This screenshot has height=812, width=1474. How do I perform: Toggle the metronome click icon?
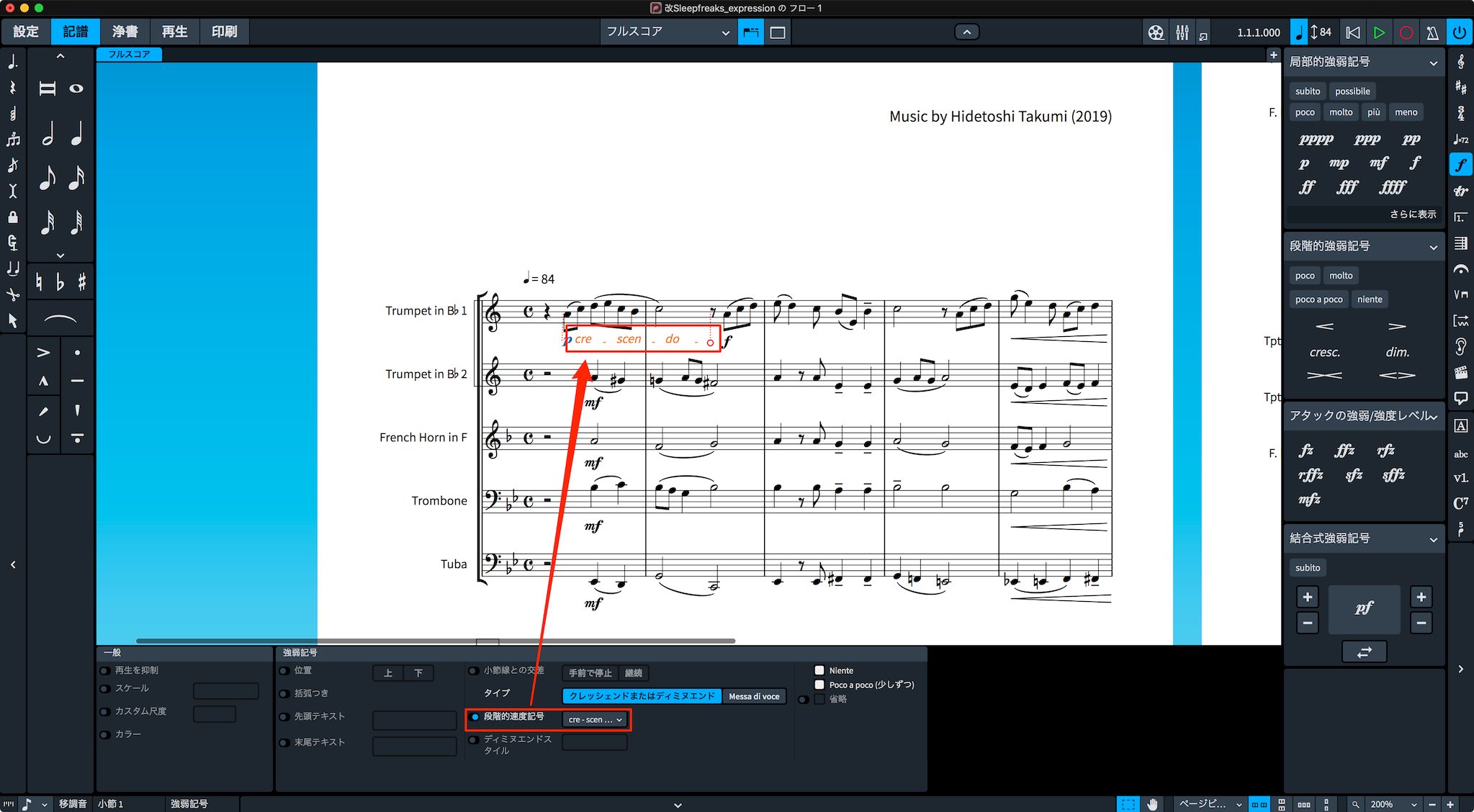1433,32
